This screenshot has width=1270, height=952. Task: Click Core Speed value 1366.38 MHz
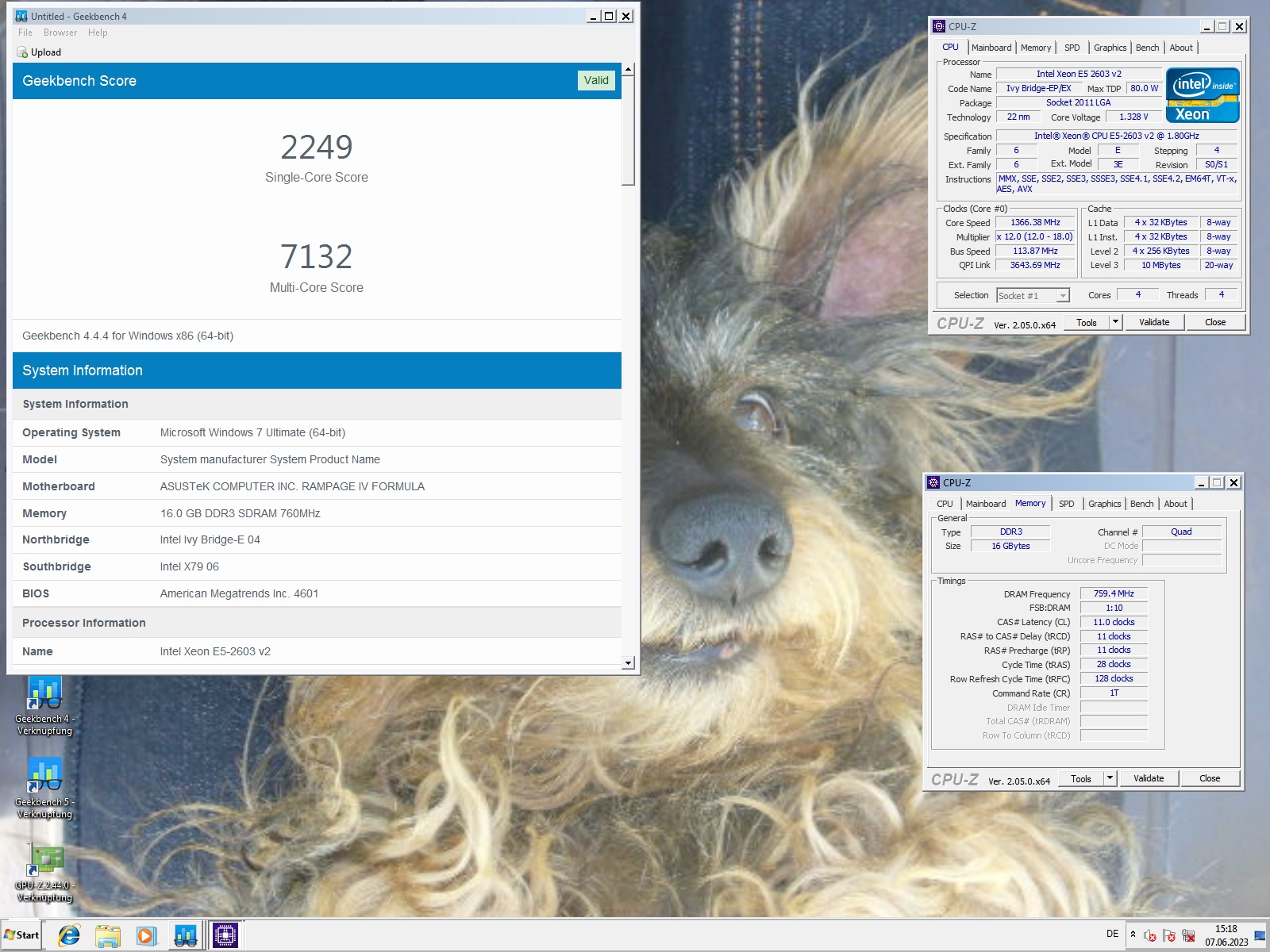(1035, 223)
